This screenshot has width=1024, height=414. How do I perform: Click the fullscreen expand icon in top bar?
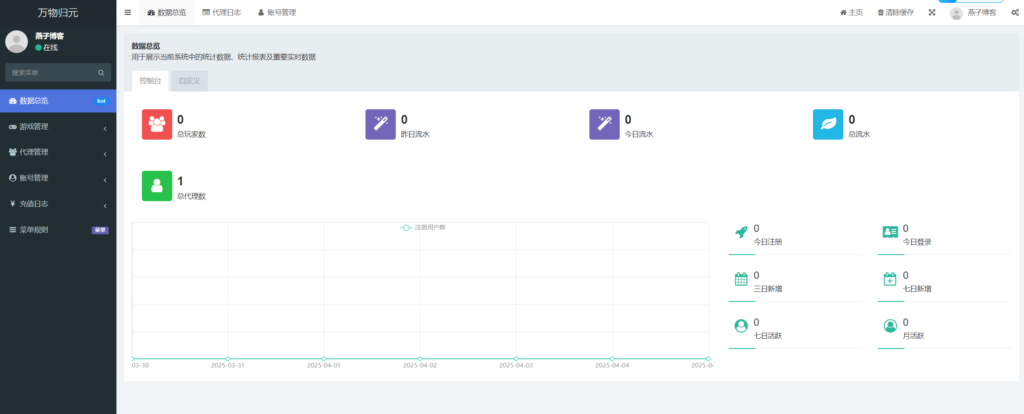pos(932,13)
